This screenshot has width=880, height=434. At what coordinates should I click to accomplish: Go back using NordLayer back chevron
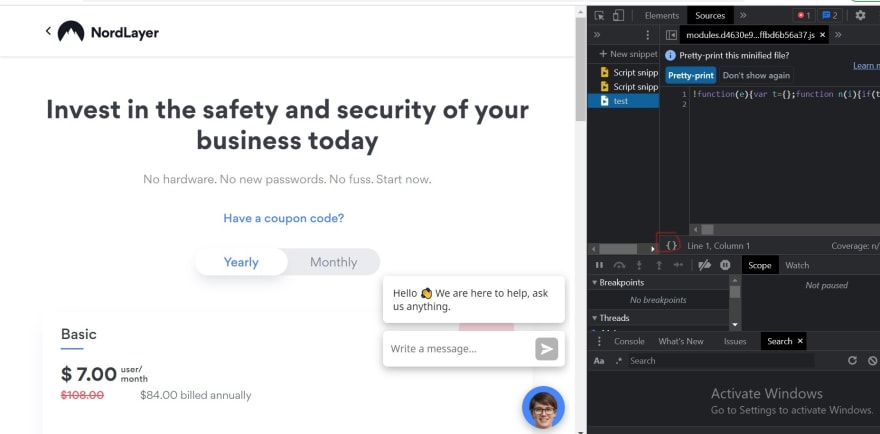coord(48,31)
